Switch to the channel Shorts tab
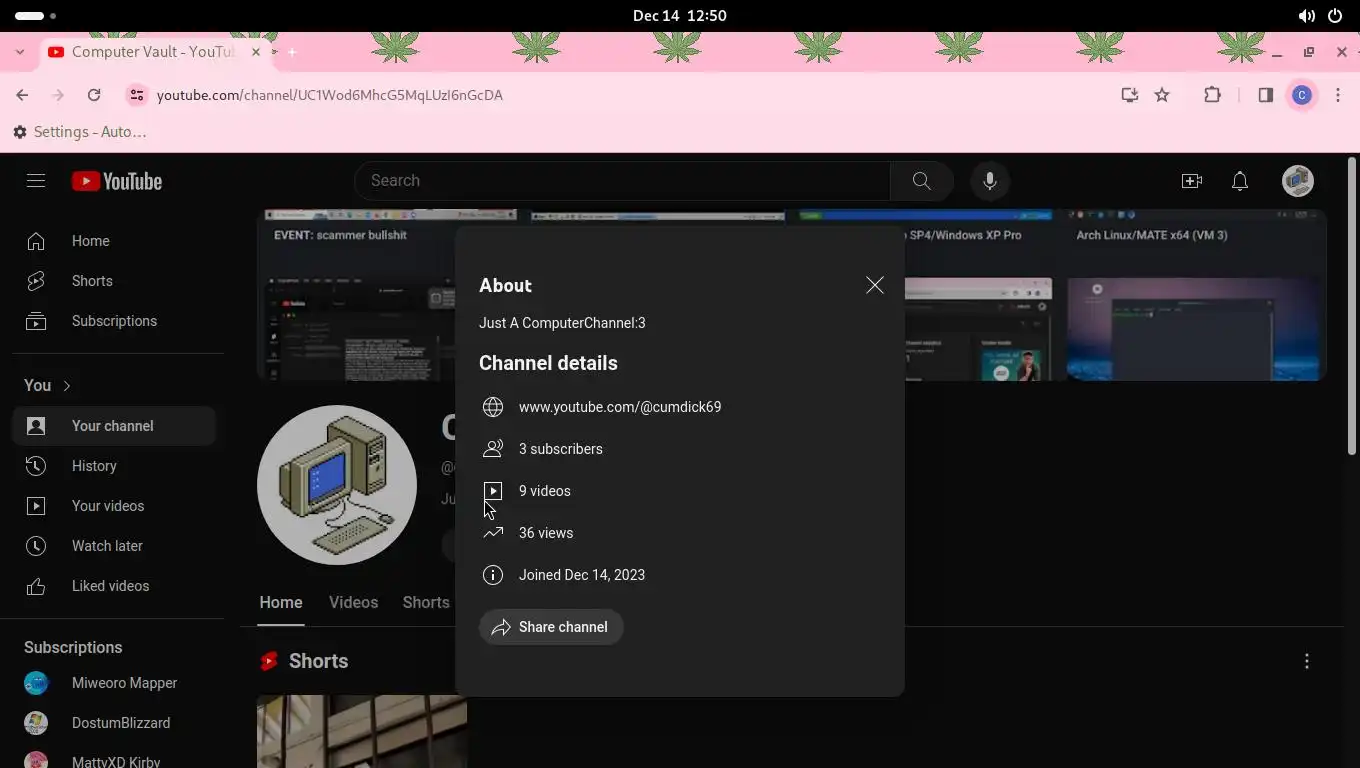Viewport: 1360px width, 768px height. (x=426, y=603)
